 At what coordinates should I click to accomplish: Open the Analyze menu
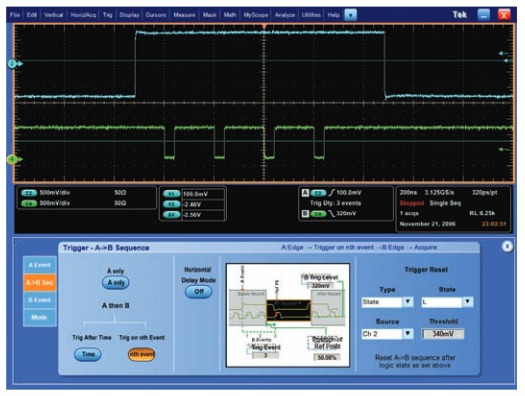pos(285,15)
